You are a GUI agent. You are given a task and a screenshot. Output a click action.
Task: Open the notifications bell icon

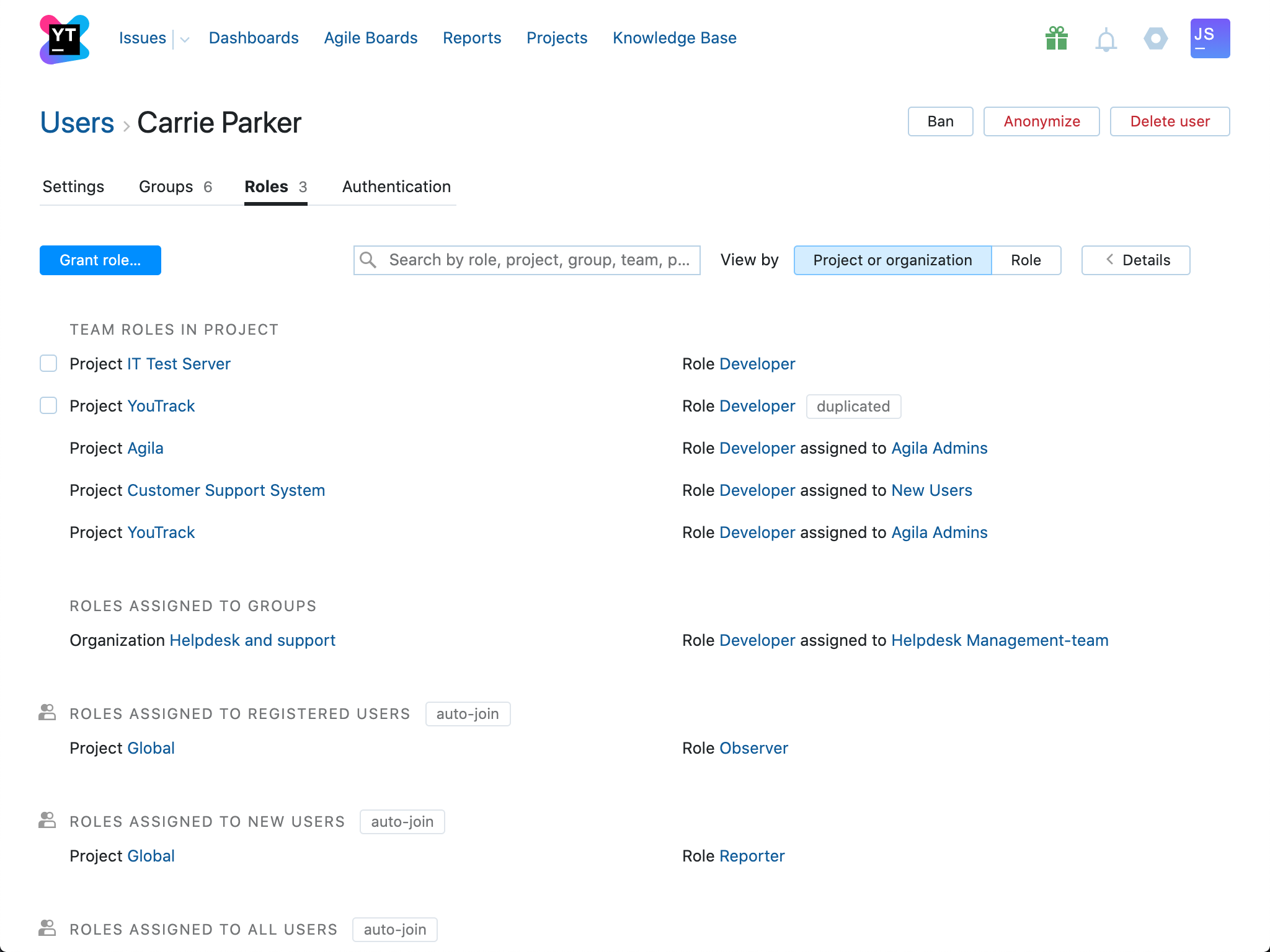tap(1106, 40)
